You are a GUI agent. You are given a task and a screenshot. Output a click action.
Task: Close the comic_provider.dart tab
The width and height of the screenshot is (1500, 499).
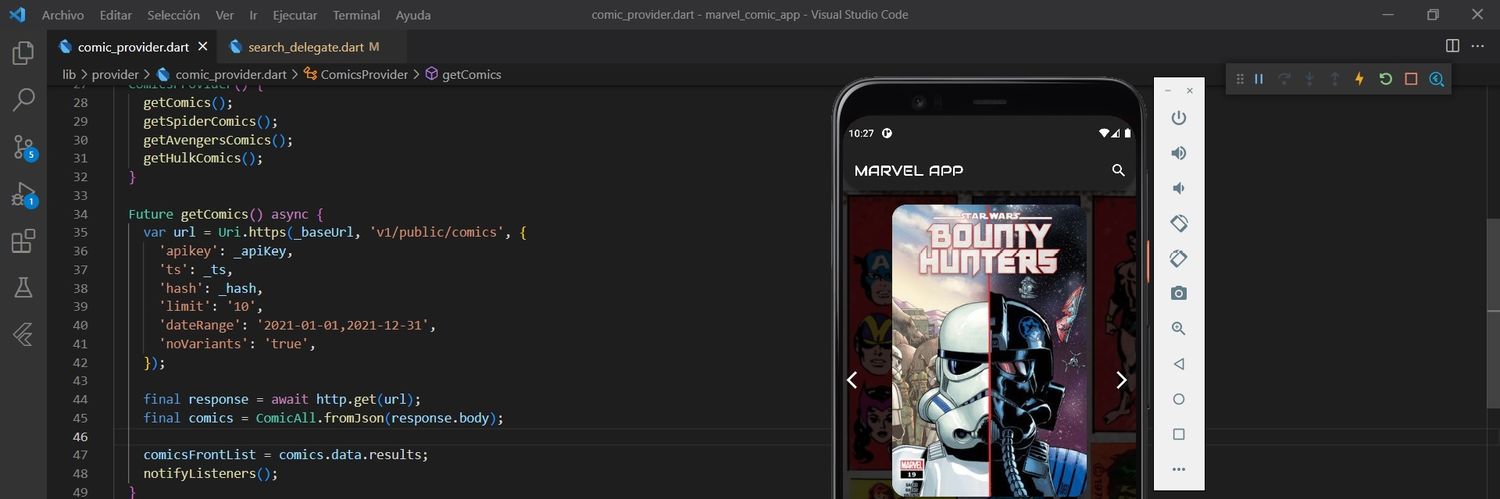coord(203,46)
